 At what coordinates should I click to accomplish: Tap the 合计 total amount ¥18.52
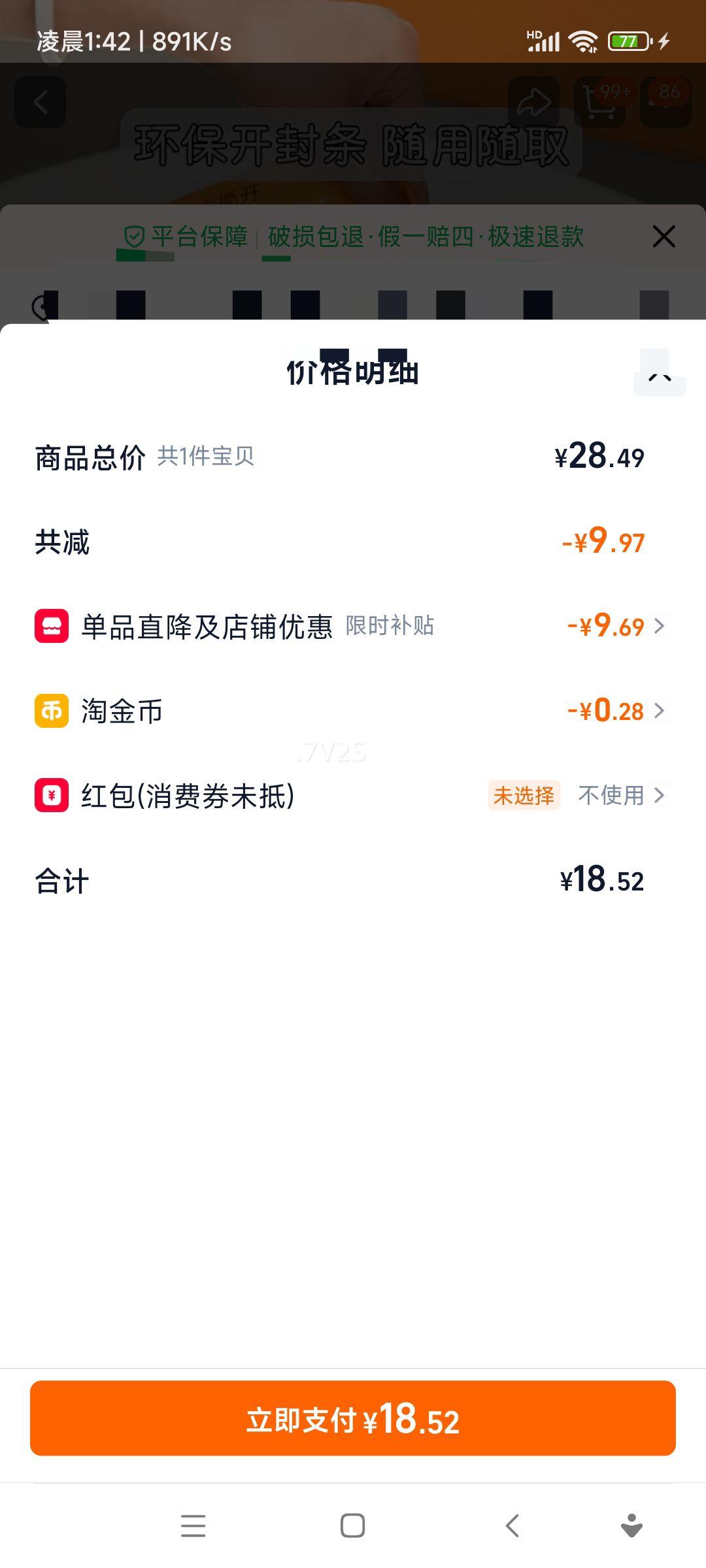tap(601, 880)
